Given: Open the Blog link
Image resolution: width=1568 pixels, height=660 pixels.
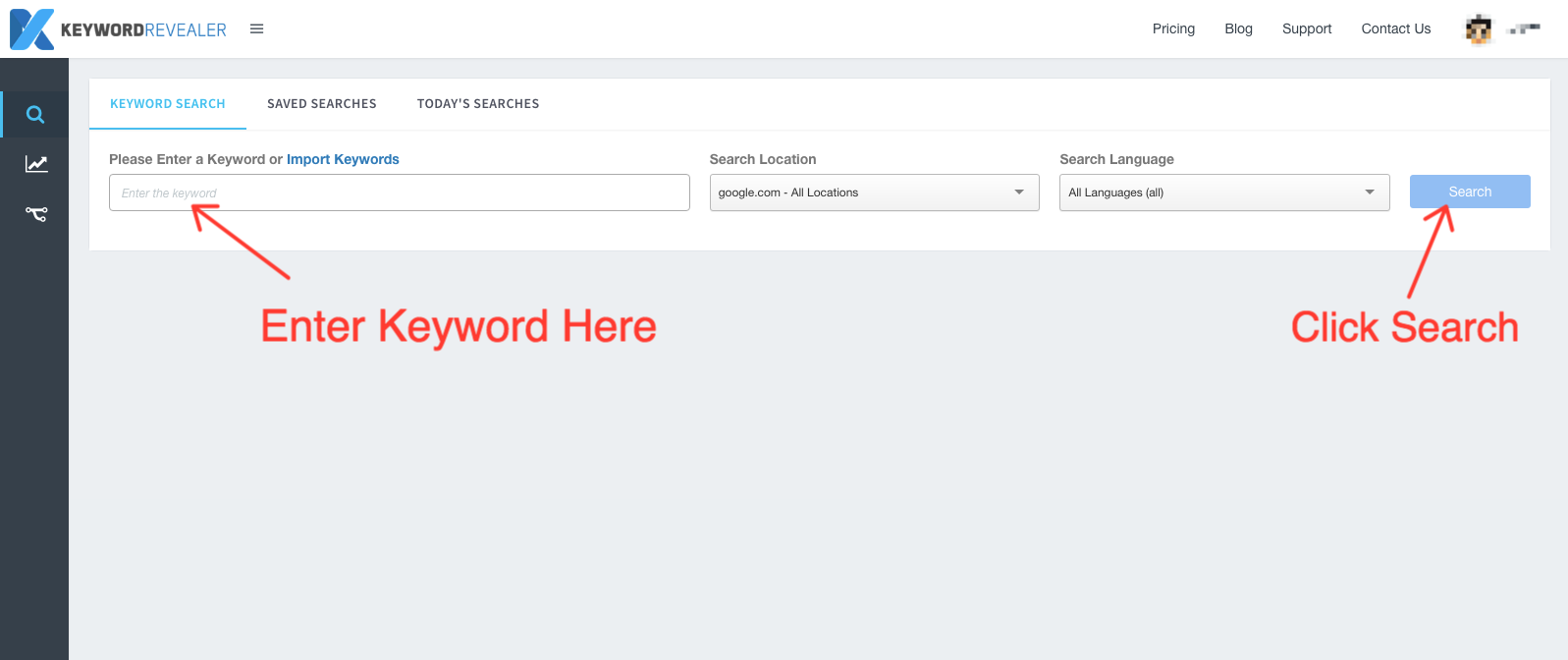Looking at the screenshot, I should click(1239, 28).
